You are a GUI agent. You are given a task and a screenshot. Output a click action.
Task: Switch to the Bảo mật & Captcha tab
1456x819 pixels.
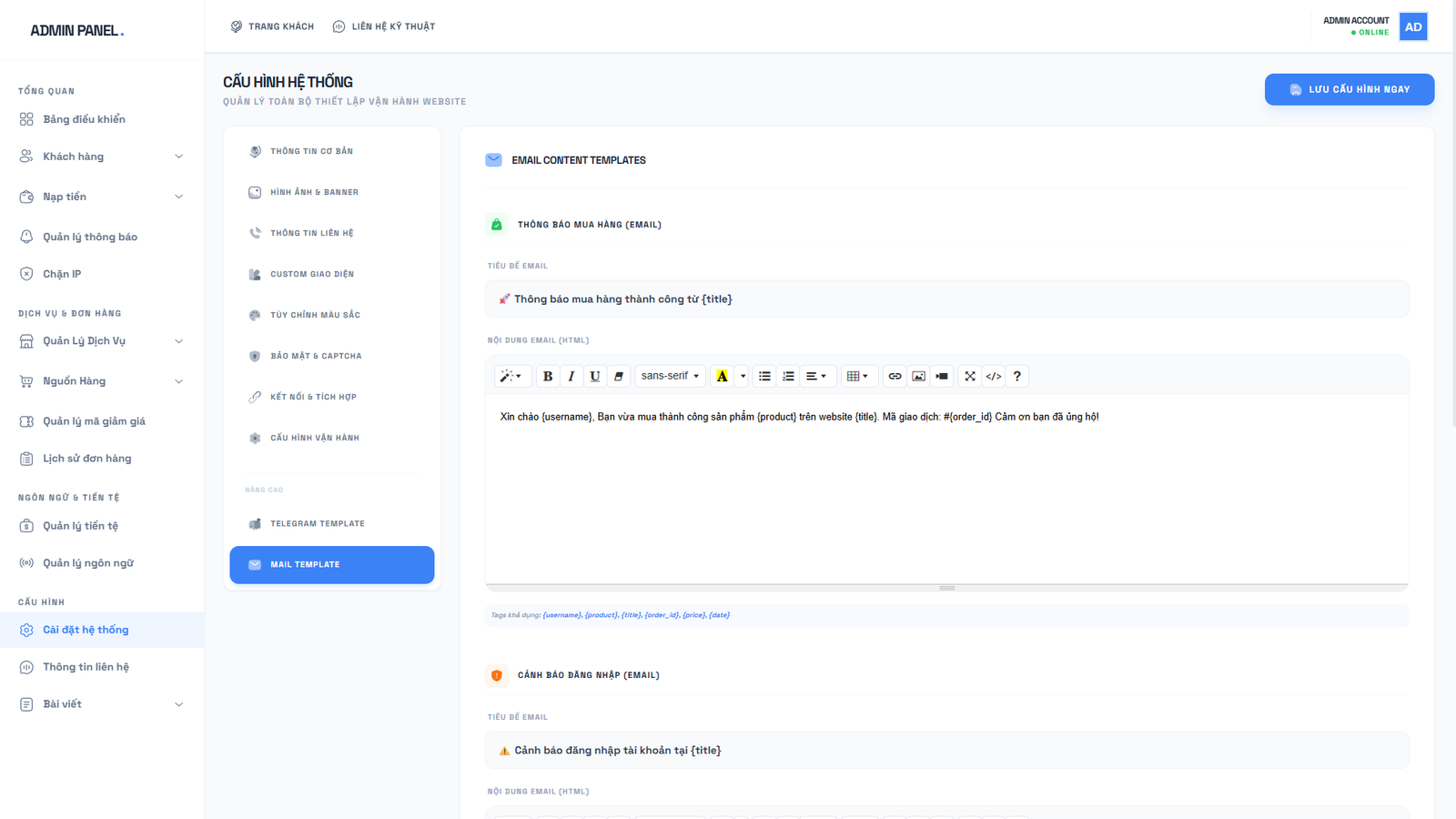tap(316, 356)
